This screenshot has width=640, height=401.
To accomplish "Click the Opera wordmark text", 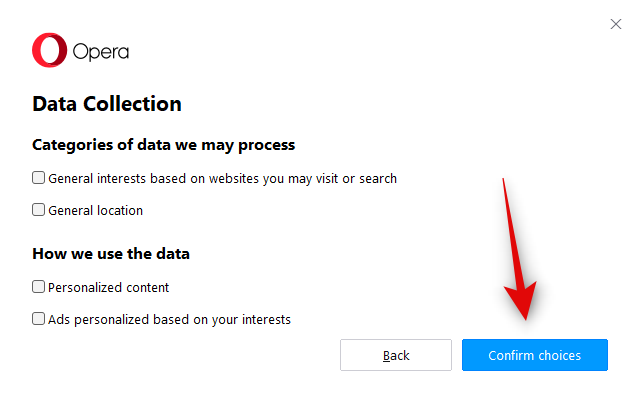I will [100, 52].
